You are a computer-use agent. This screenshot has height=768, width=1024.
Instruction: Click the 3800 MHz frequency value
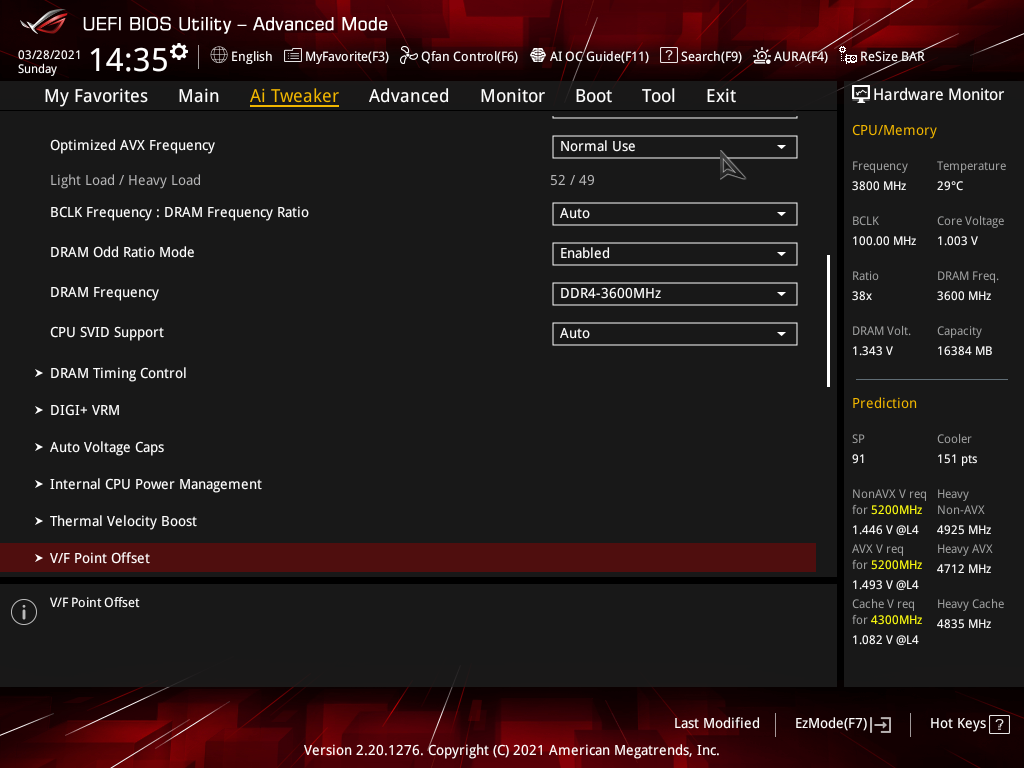coord(879,186)
